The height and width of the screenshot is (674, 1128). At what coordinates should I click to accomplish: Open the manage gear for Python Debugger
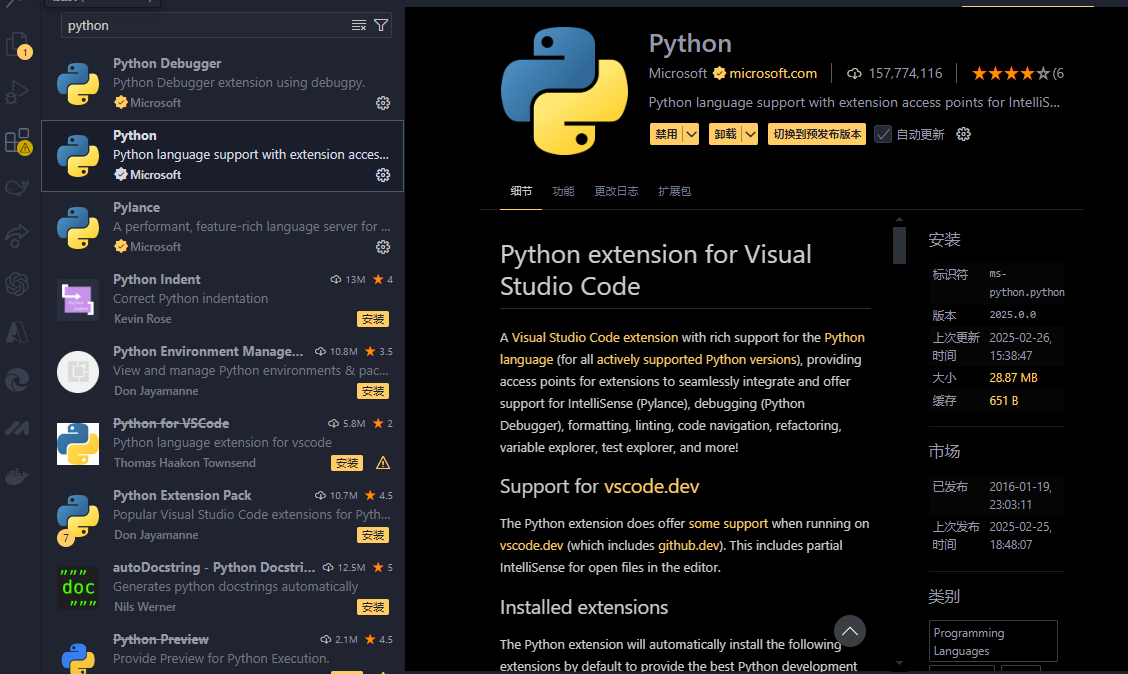383,103
